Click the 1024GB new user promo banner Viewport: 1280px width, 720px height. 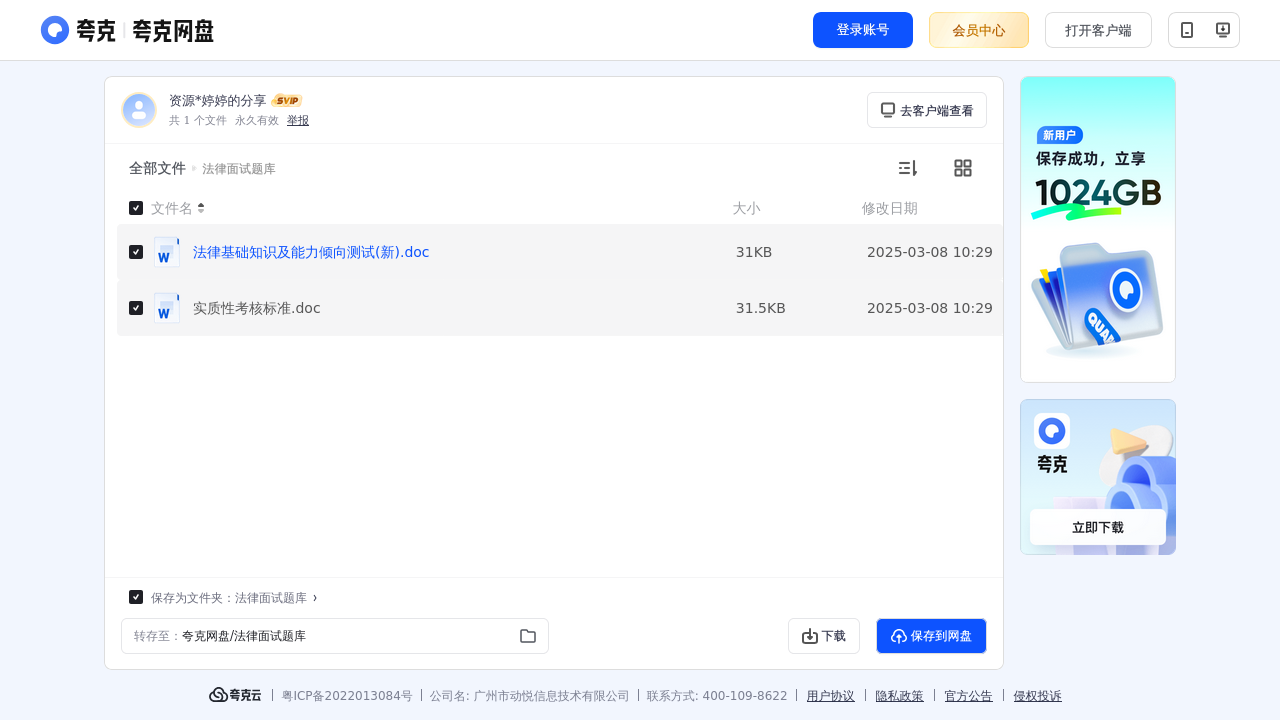click(1098, 229)
